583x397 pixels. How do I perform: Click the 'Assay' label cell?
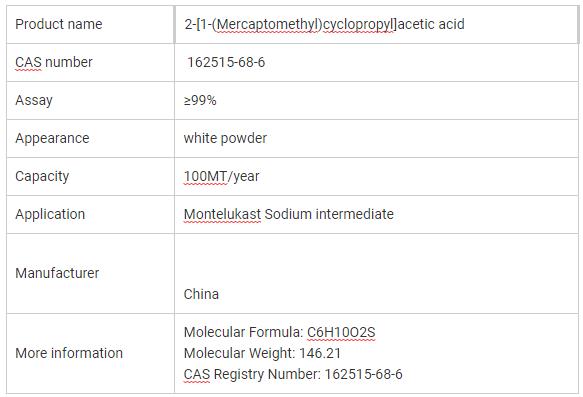coord(90,100)
